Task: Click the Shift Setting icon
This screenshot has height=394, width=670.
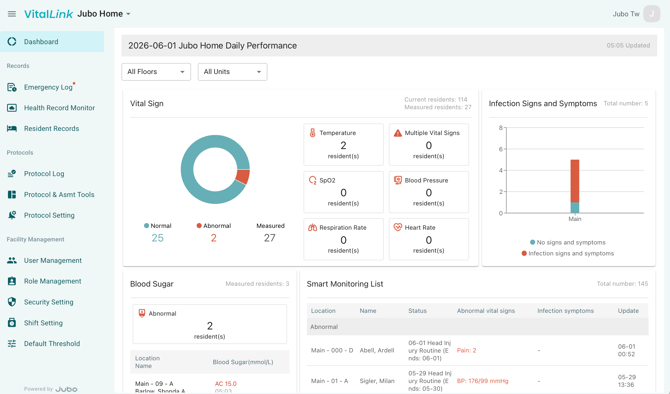Action: pos(12,323)
